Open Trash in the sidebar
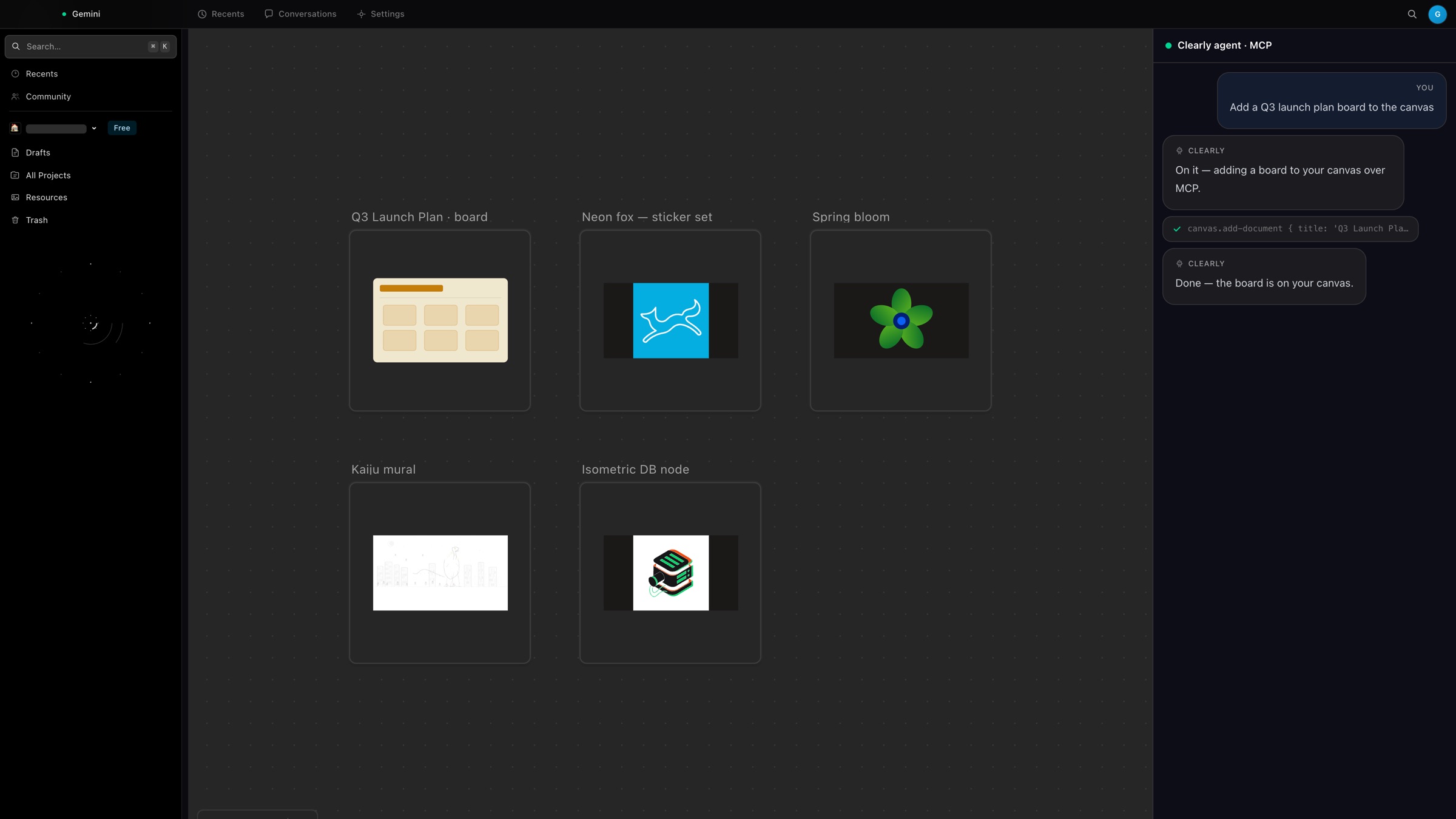This screenshot has height=819, width=1456. coord(90,220)
